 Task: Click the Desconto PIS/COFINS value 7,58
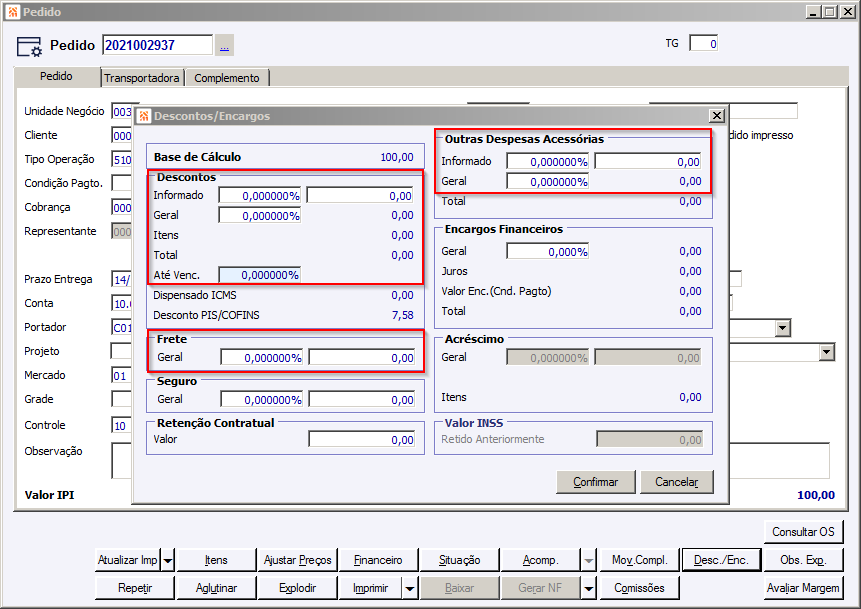[x=402, y=315]
